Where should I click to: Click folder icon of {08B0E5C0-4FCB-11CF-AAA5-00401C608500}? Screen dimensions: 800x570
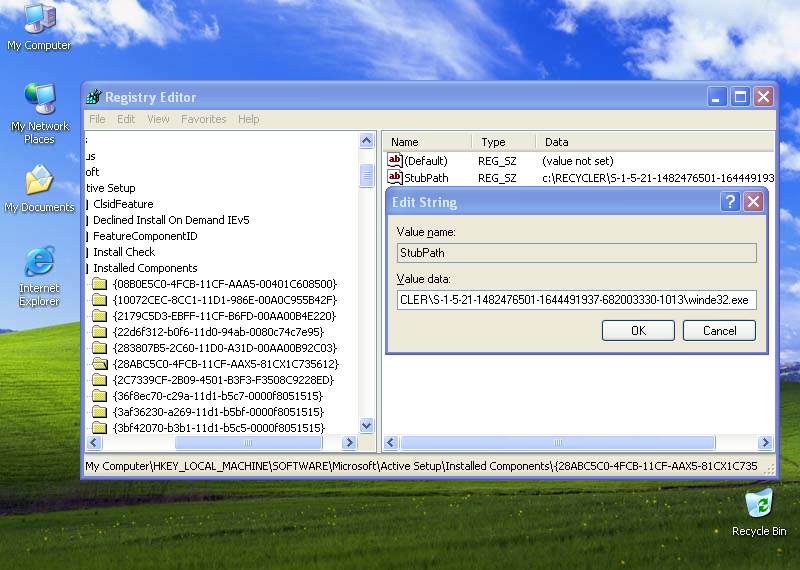[100, 284]
